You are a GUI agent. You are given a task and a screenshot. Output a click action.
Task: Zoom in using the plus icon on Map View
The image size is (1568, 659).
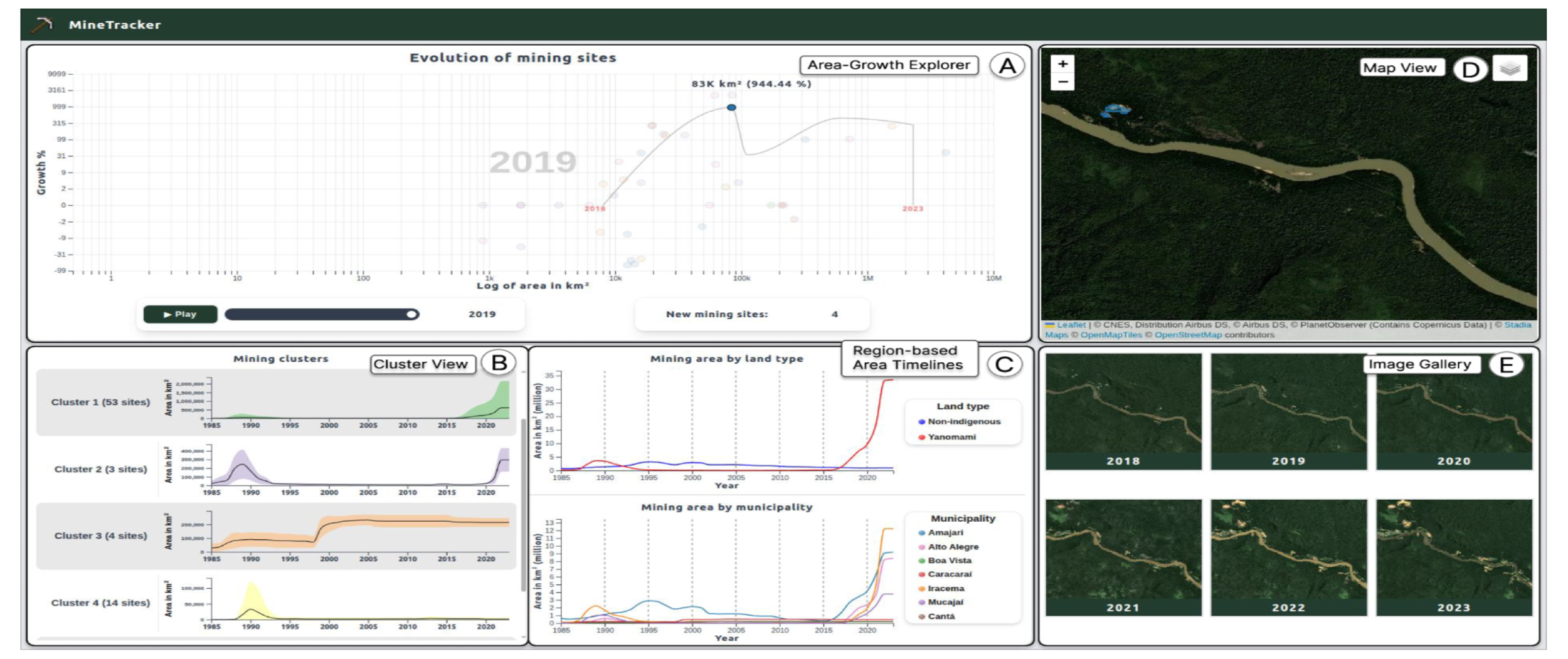(x=1062, y=64)
